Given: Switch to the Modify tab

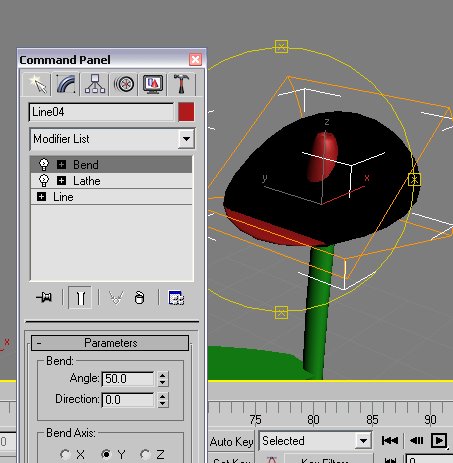Looking at the screenshot, I should point(66,84).
